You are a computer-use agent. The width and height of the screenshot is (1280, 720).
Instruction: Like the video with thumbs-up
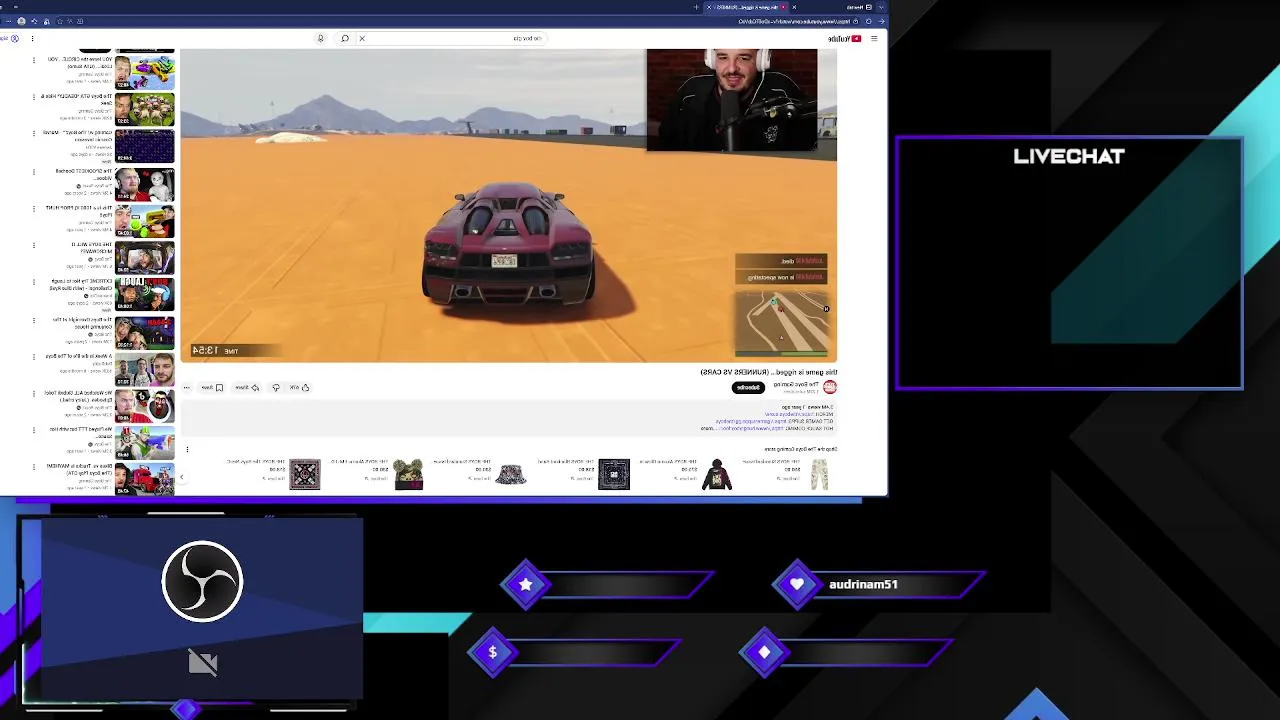299,387
